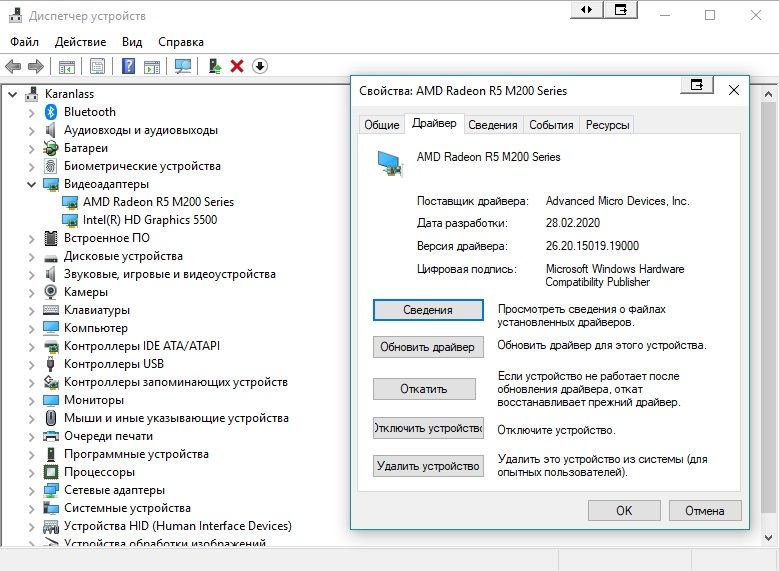Screen dimensions: 779x571
Task: Click the Процессоры chip icon
Action: (x=51, y=472)
